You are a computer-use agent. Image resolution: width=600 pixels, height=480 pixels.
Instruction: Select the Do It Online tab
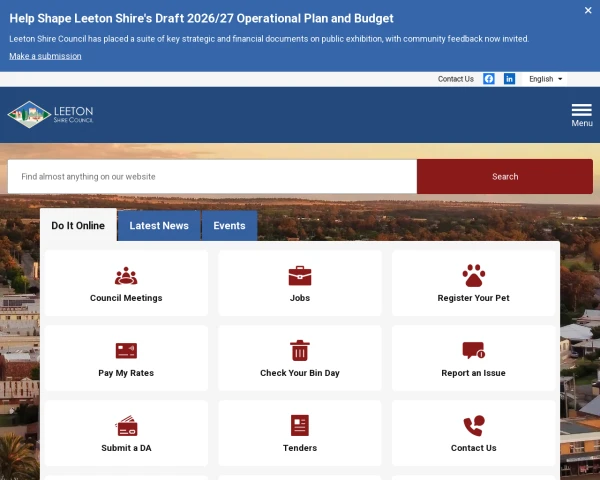pos(78,225)
